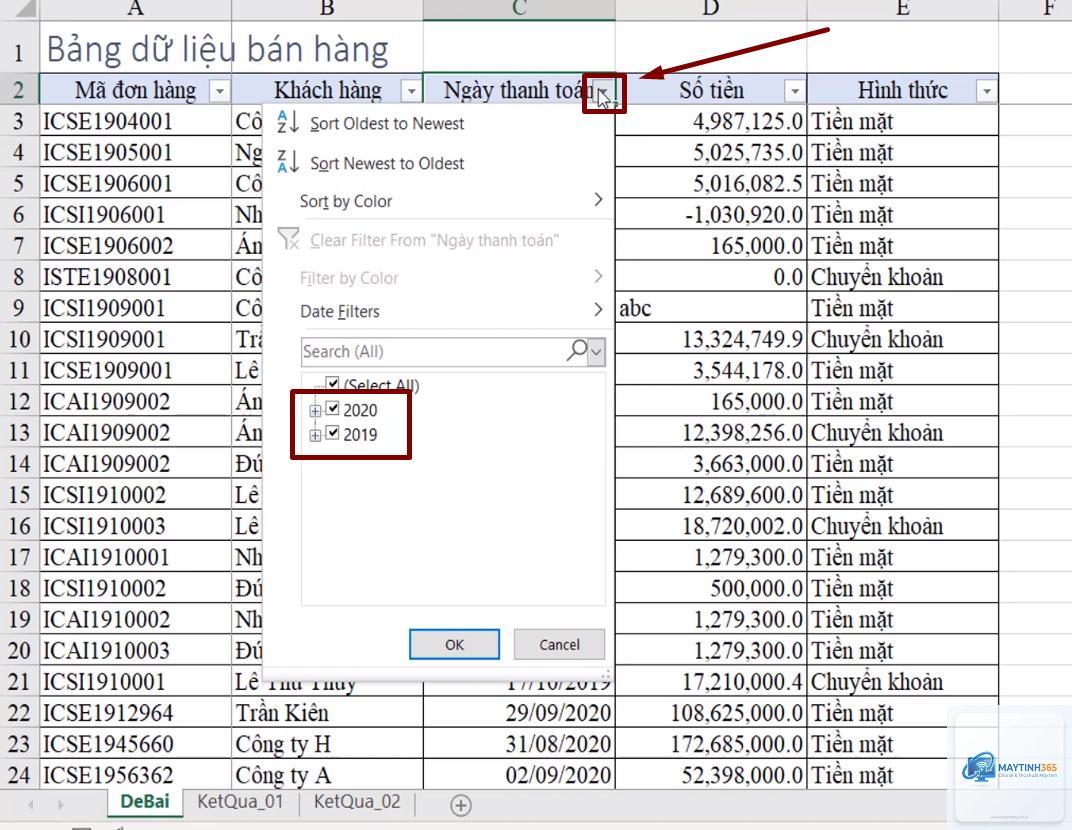1072x830 pixels.
Task: Open the Ngày thanh toán filter dropdown
Action: tap(604, 93)
